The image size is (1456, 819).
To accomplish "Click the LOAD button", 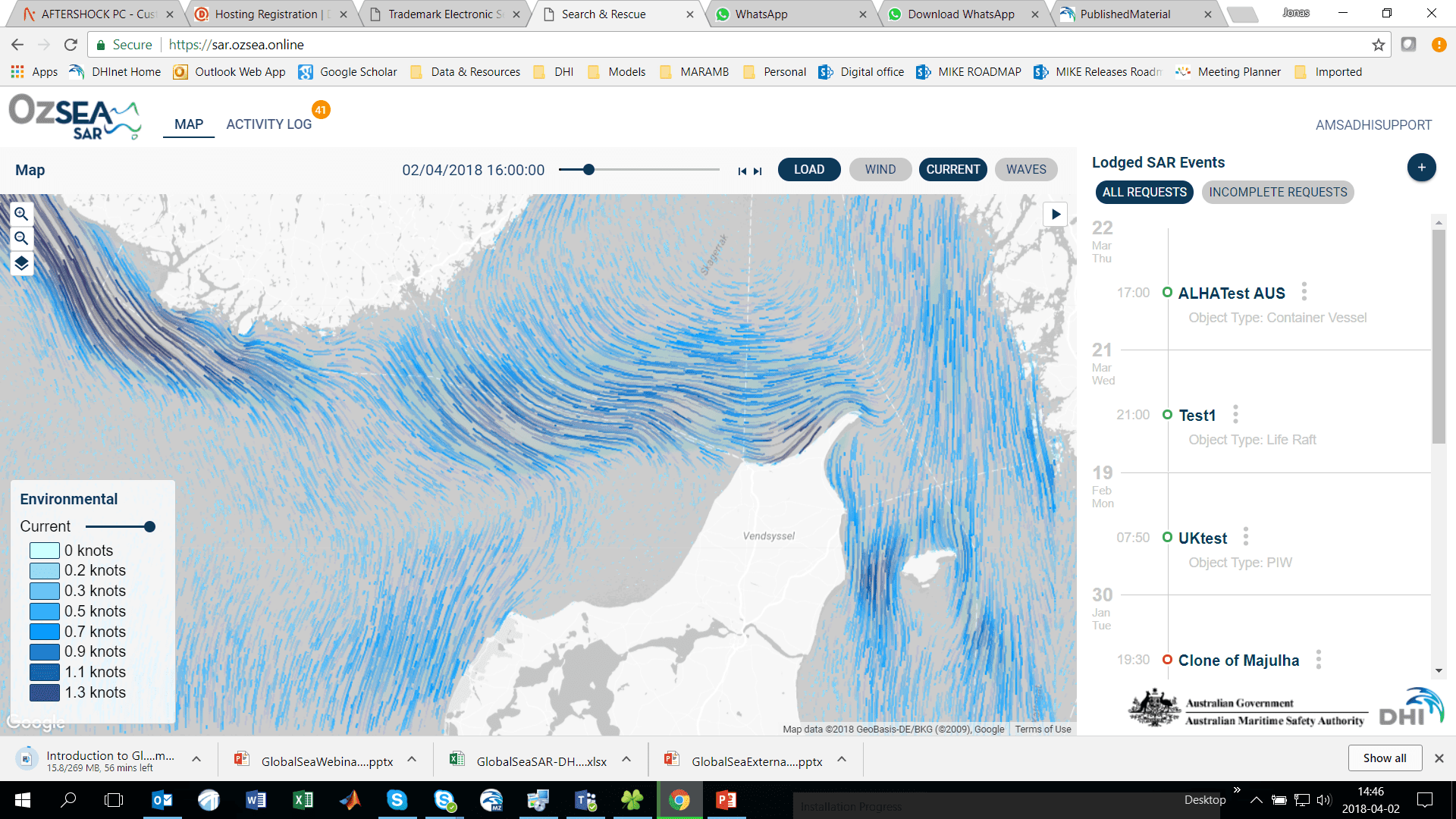I will pos(809,170).
